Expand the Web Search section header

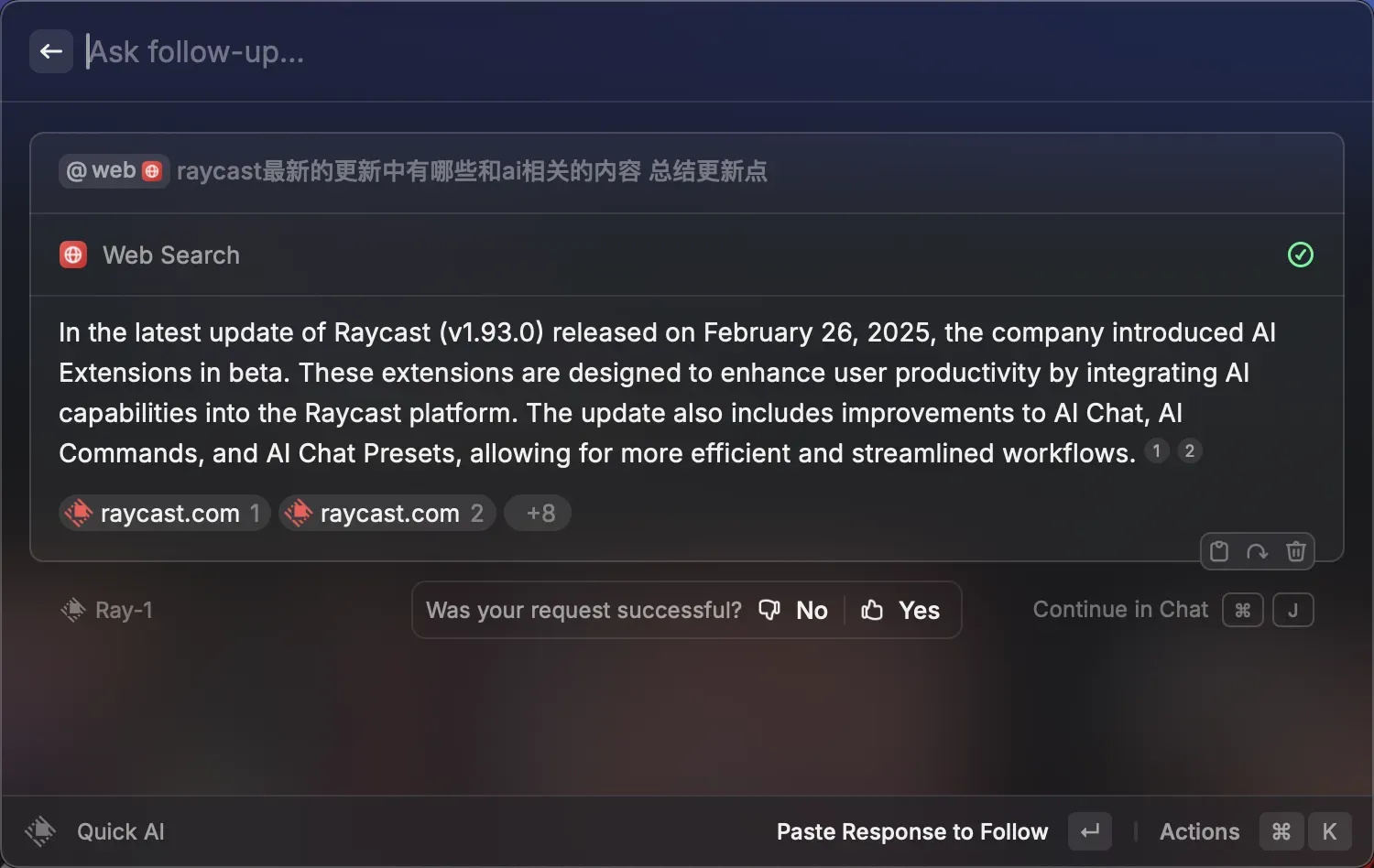[x=641, y=255]
